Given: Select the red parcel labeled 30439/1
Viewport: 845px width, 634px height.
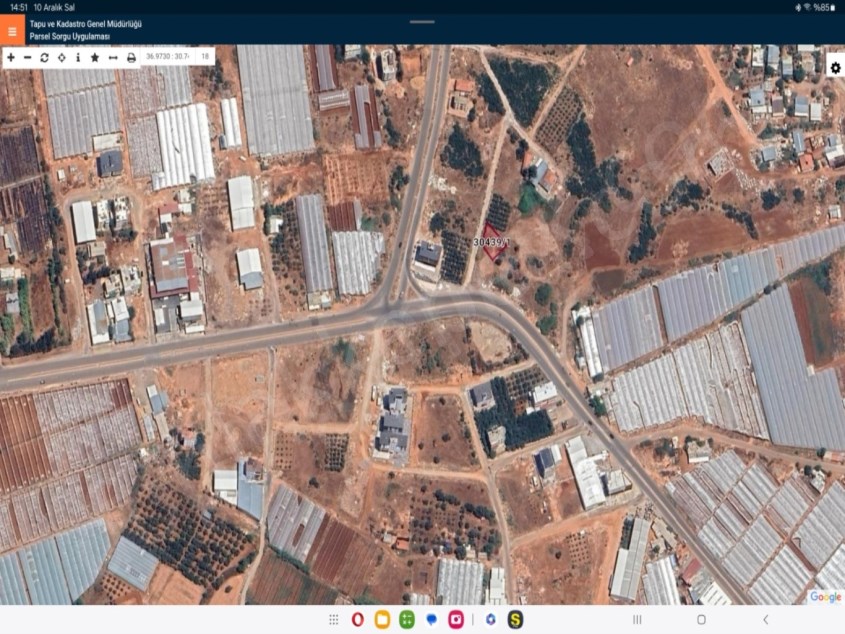Looking at the screenshot, I should [491, 243].
